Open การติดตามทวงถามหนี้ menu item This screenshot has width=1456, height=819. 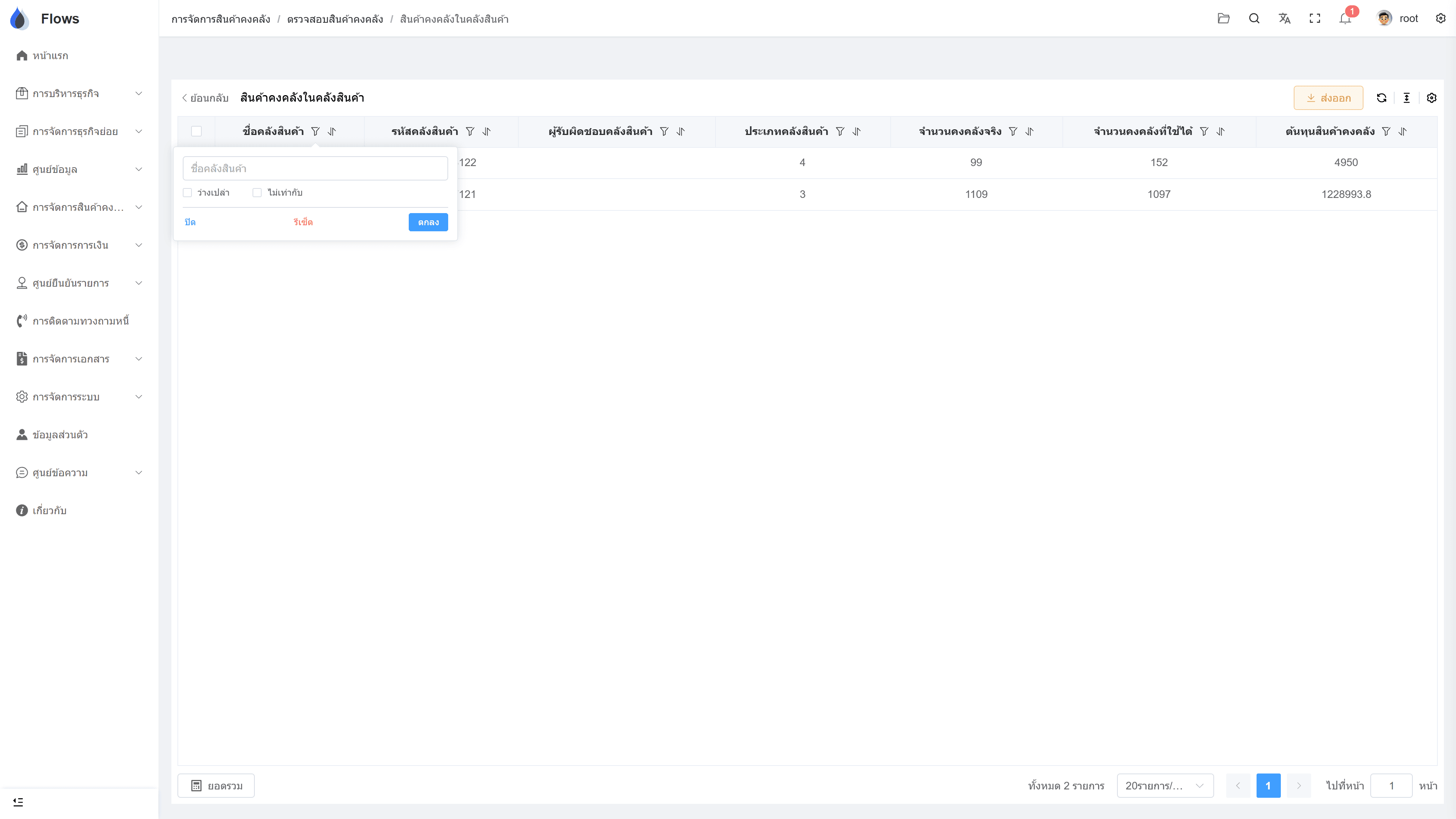pyautogui.click(x=79, y=321)
